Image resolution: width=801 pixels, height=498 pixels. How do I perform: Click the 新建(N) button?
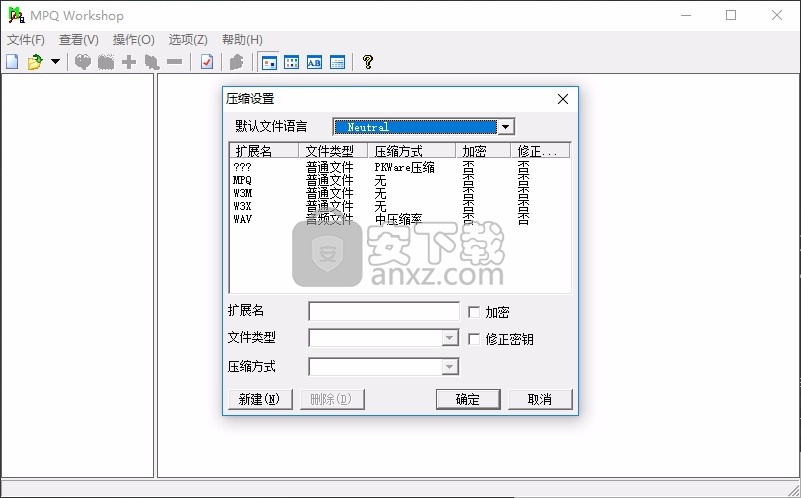tap(260, 399)
